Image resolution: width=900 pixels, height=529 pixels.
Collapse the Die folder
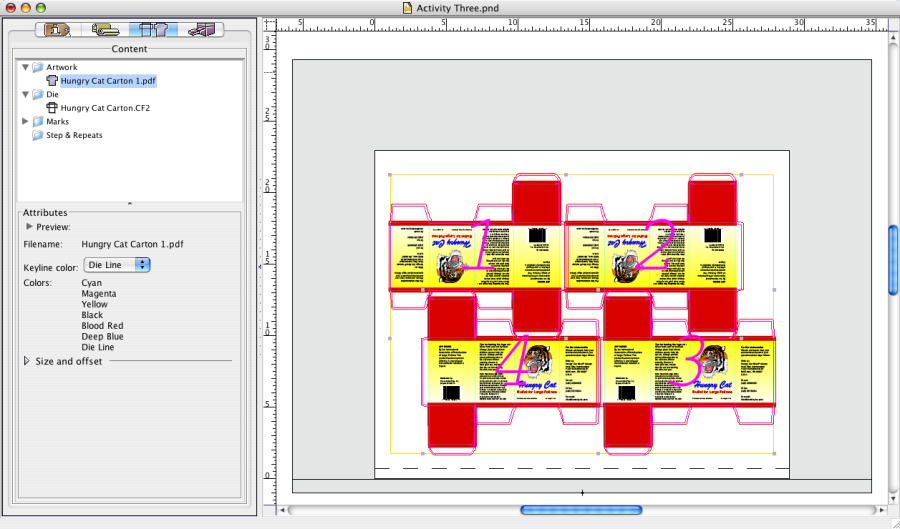[x=25, y=94]
